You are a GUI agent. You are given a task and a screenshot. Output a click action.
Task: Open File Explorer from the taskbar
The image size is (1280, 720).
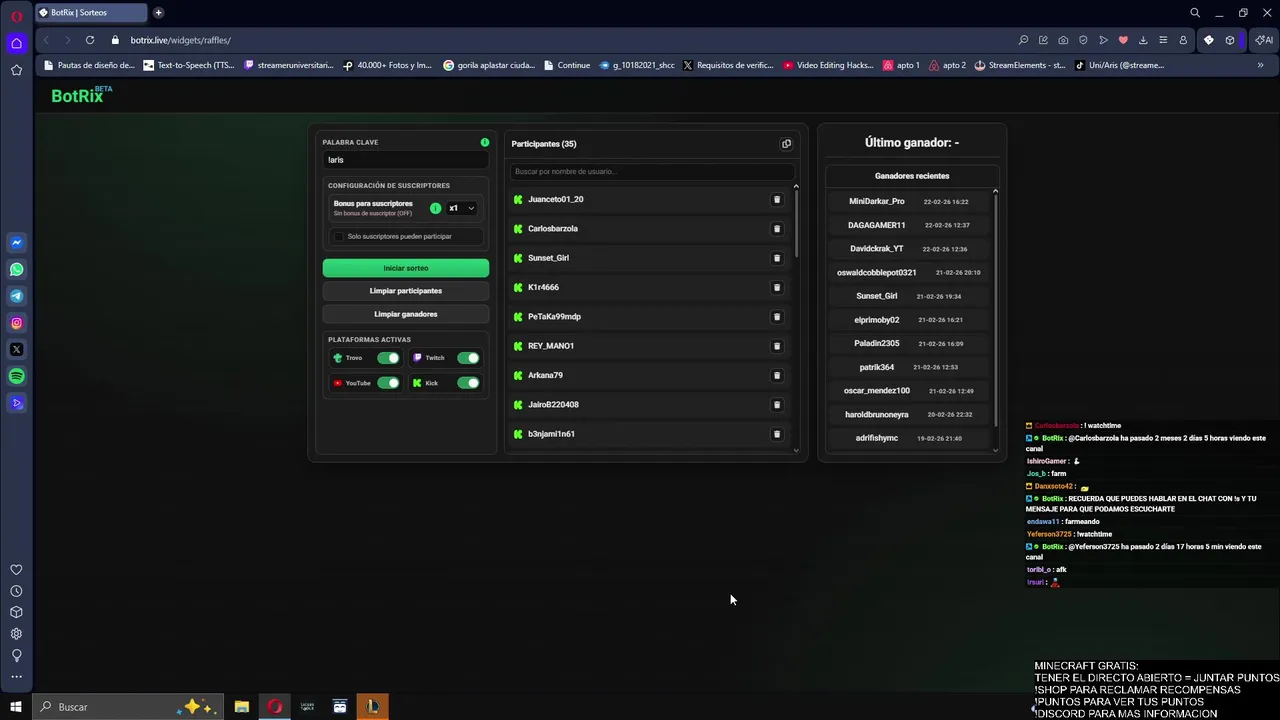(242, 707)
